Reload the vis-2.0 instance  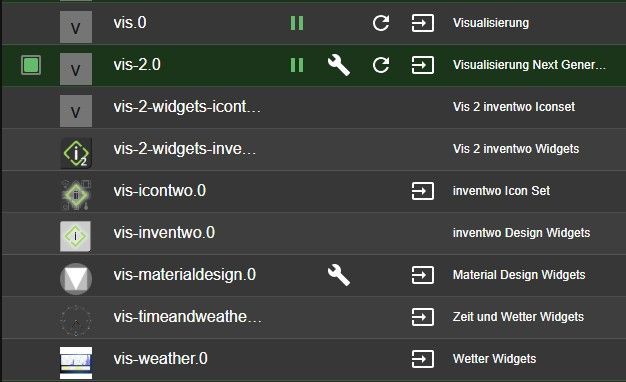[381, 65]
